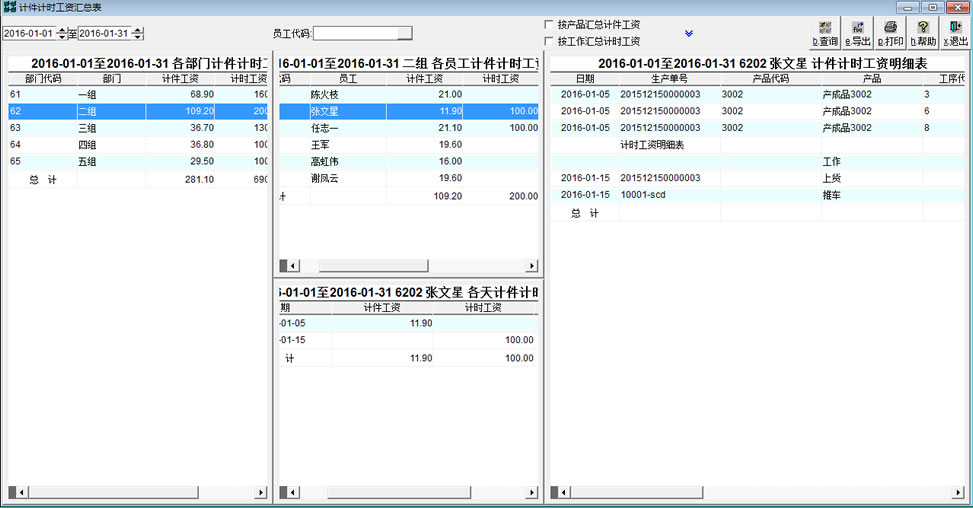Image resolution: width=973 pixels, height=509 pixels.
Task: Click the 计件工资 column header in department table
Action: tap(181, 78)
